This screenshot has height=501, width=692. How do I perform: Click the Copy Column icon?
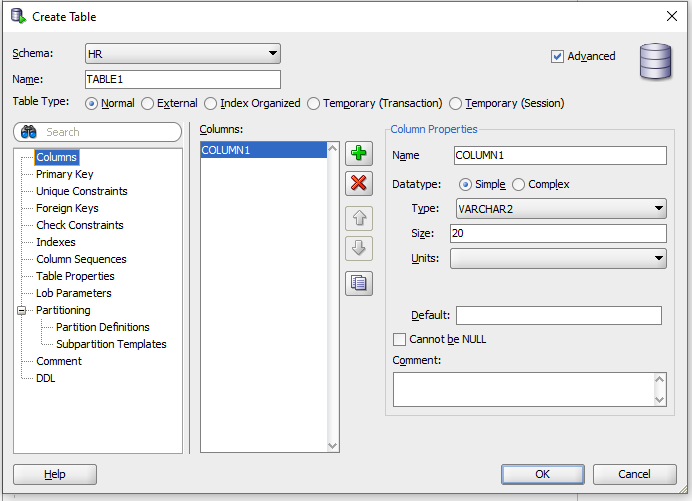tap(358, 283)
